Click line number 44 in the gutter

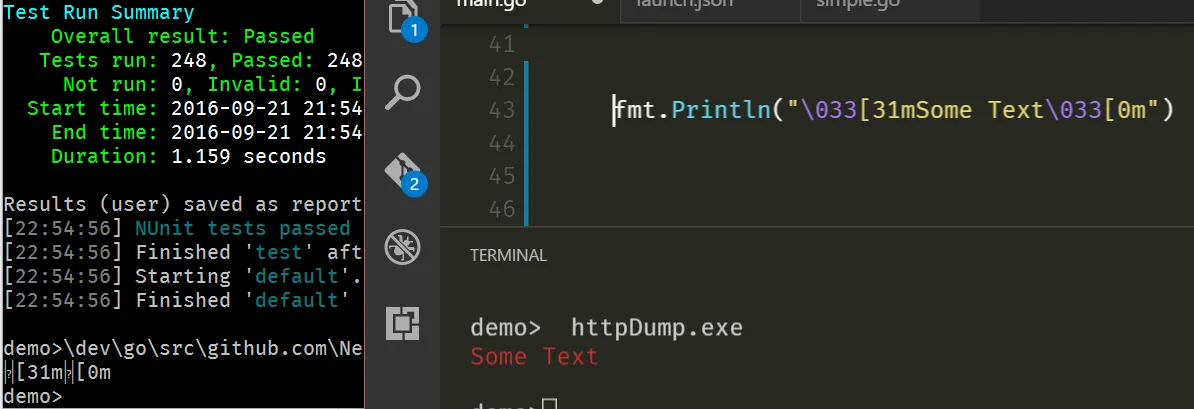coord(501,143)
